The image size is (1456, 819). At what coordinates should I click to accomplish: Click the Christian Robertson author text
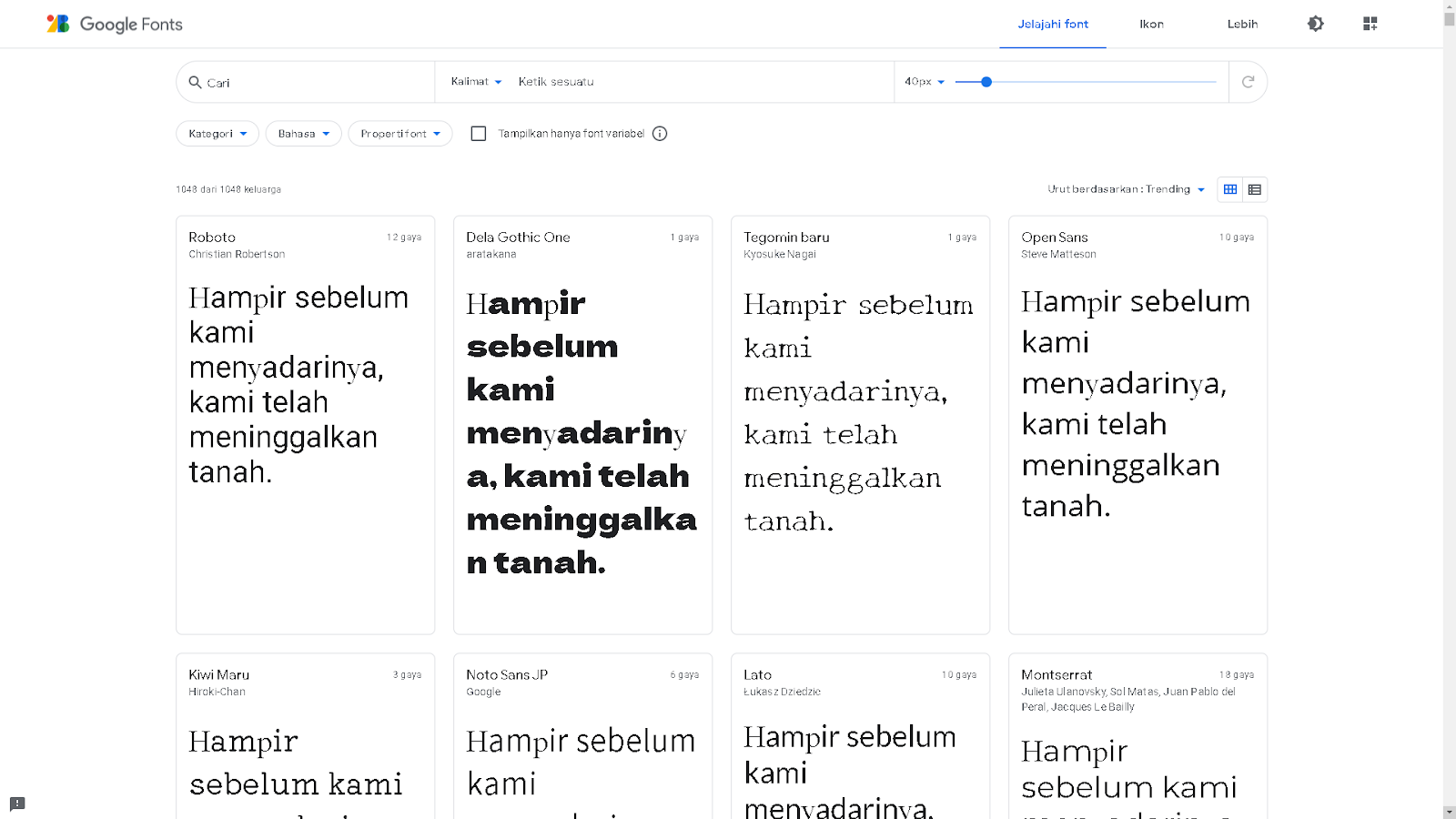[237, 255]
